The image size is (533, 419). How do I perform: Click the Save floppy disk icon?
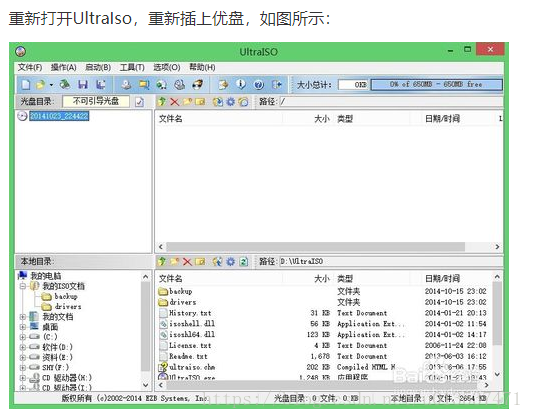point(83,84)
